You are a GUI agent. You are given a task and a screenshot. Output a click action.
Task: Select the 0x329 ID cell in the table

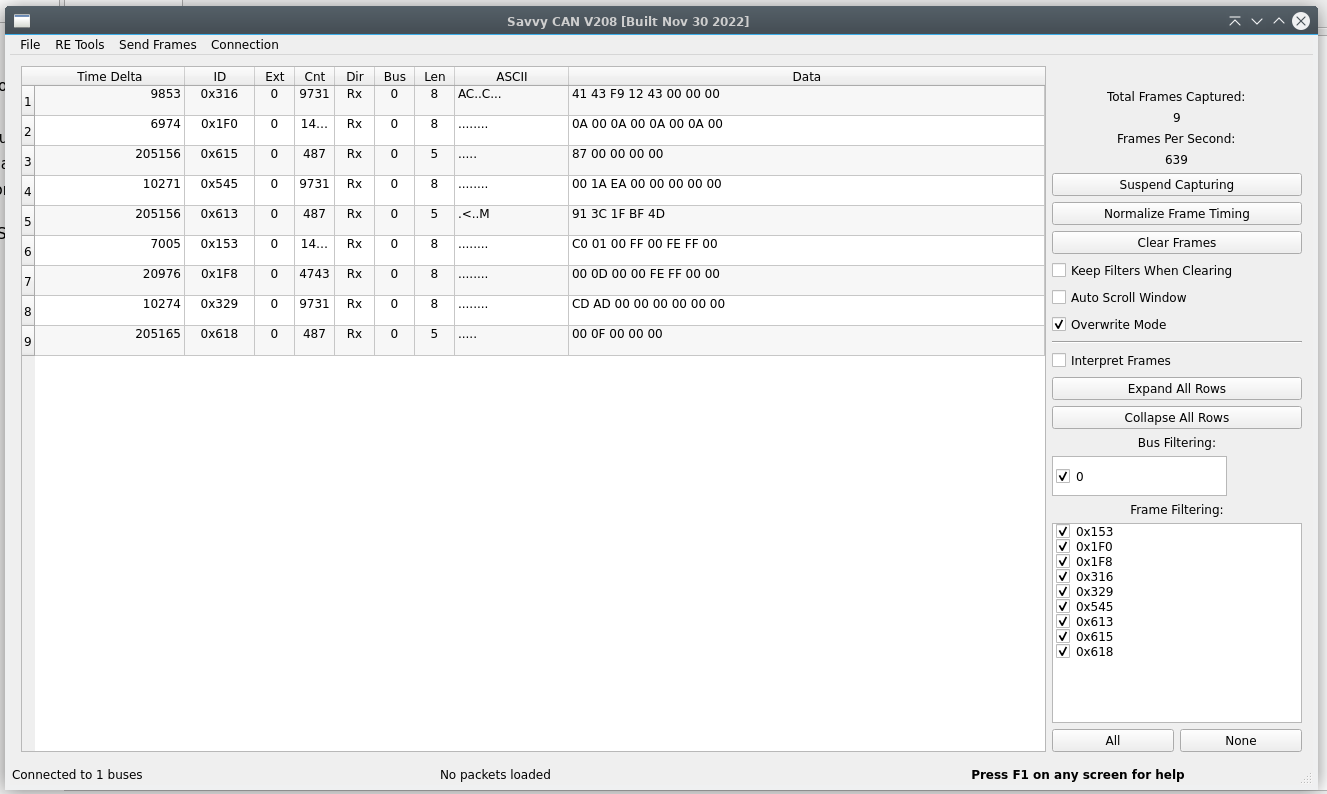point(219,311)
